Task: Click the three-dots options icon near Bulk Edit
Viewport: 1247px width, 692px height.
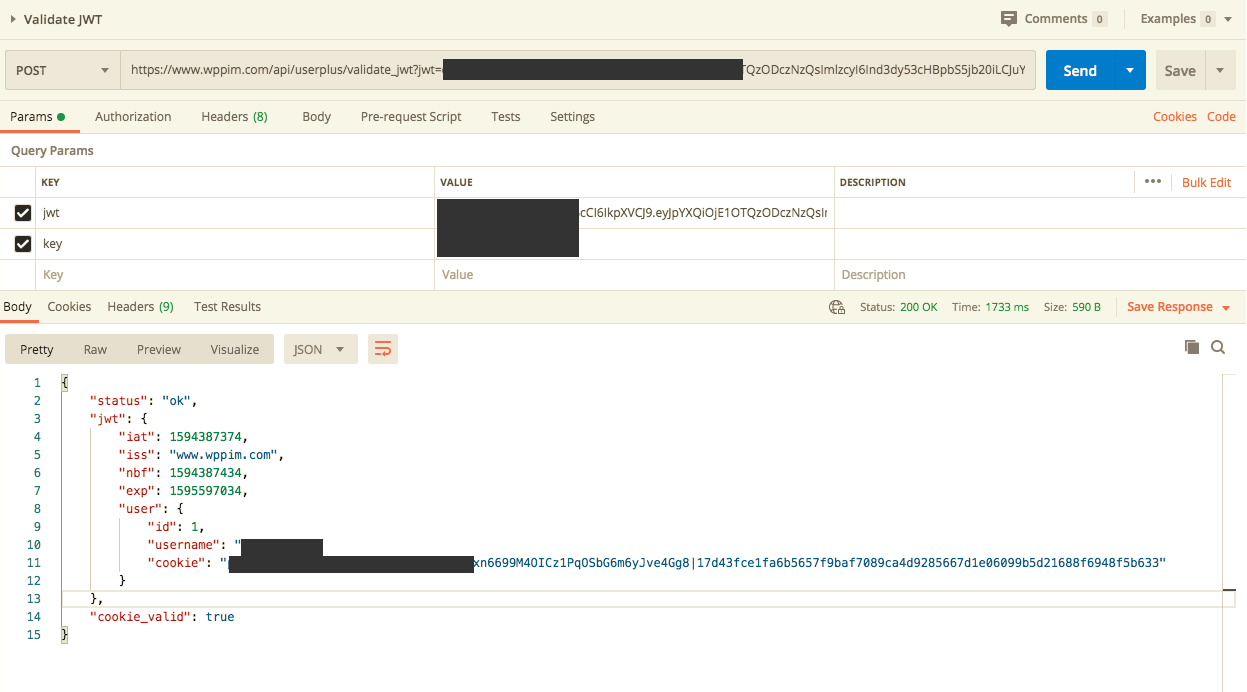Action: click(1152, 182)
